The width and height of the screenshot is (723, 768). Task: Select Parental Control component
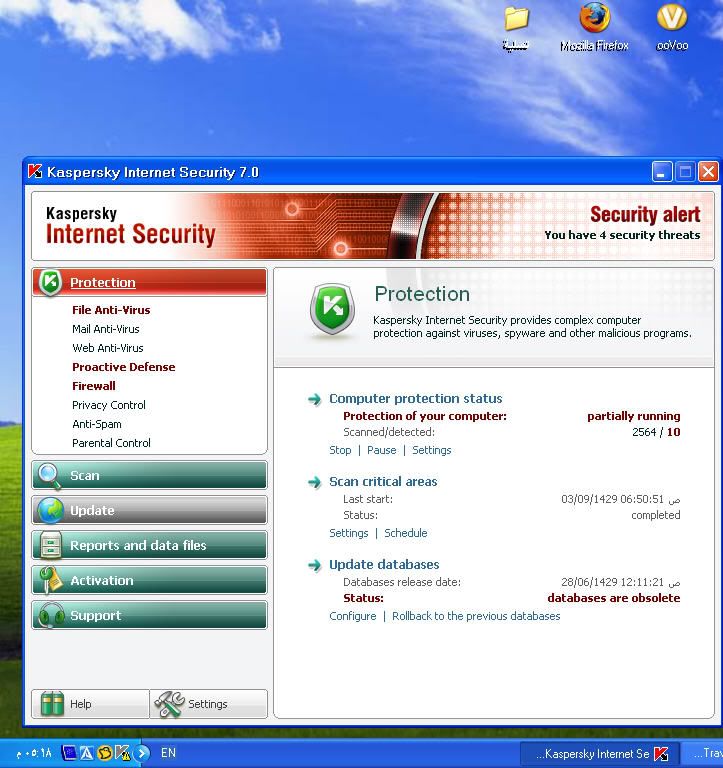pyautogui.click(x=111, y=443)
